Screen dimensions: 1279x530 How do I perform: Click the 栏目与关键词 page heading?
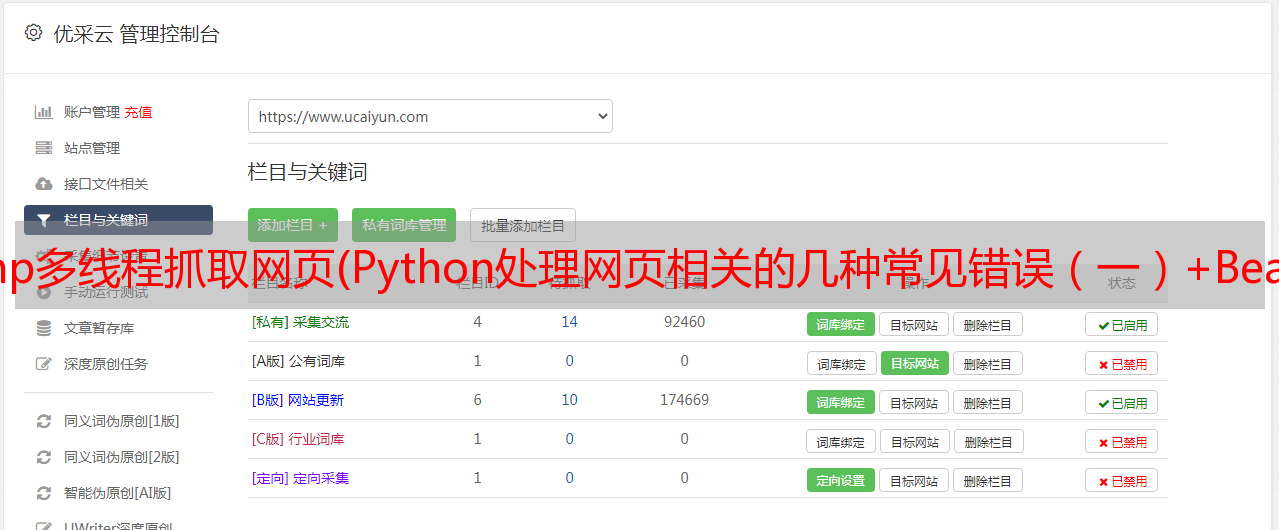pos(308,172)
